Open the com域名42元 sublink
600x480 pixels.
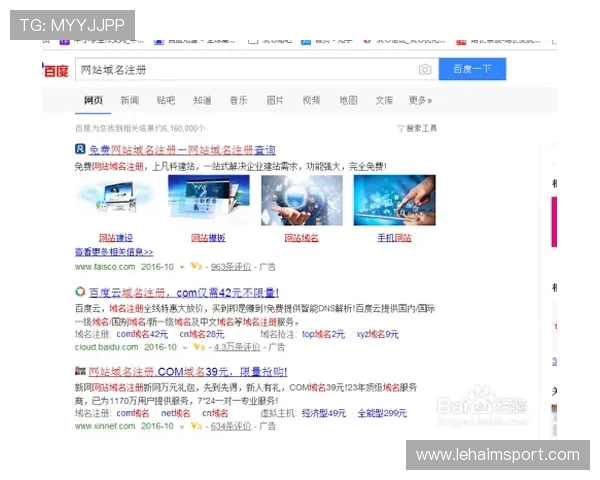[142, 334]
